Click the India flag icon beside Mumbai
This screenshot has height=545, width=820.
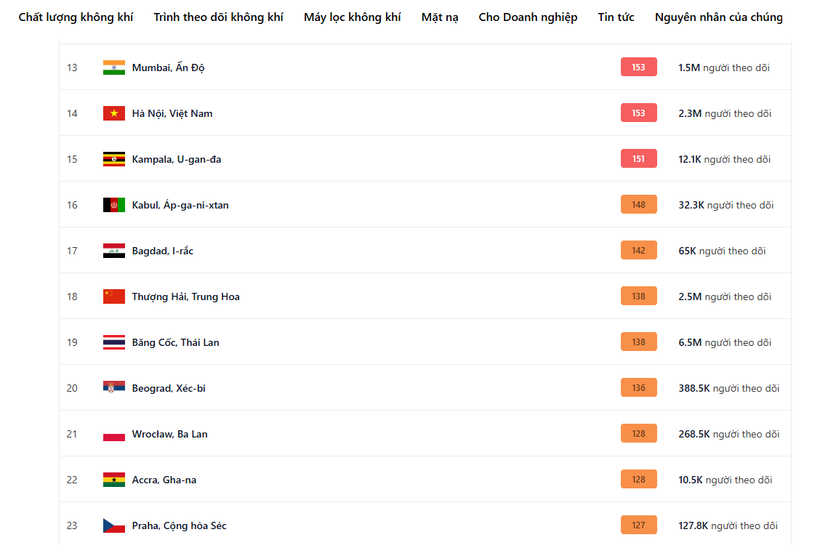pyautogui.click(x=113, y=68)
